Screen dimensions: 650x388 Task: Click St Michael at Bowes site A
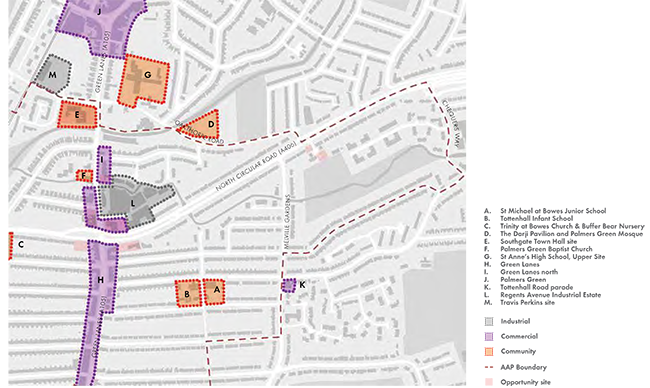[214, 292]
